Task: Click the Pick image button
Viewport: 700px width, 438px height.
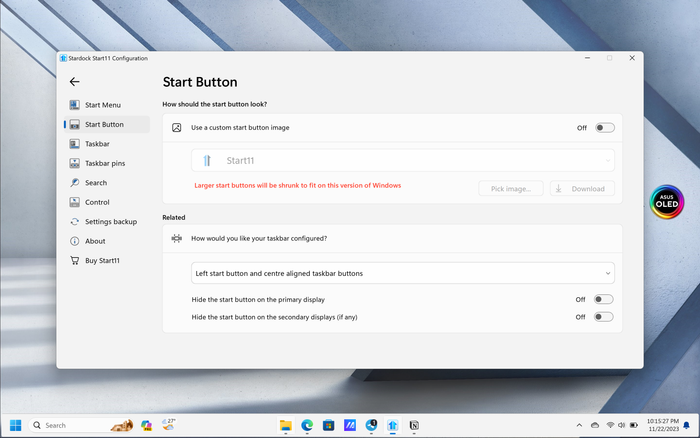Action: pos(511,188)
